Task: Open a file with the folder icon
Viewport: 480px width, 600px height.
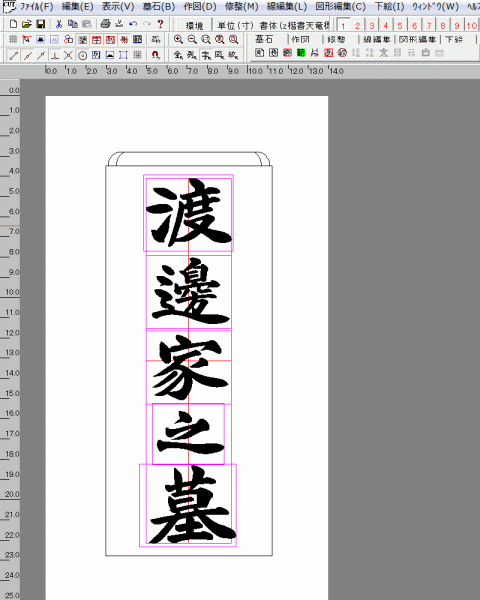Action: 26,24
